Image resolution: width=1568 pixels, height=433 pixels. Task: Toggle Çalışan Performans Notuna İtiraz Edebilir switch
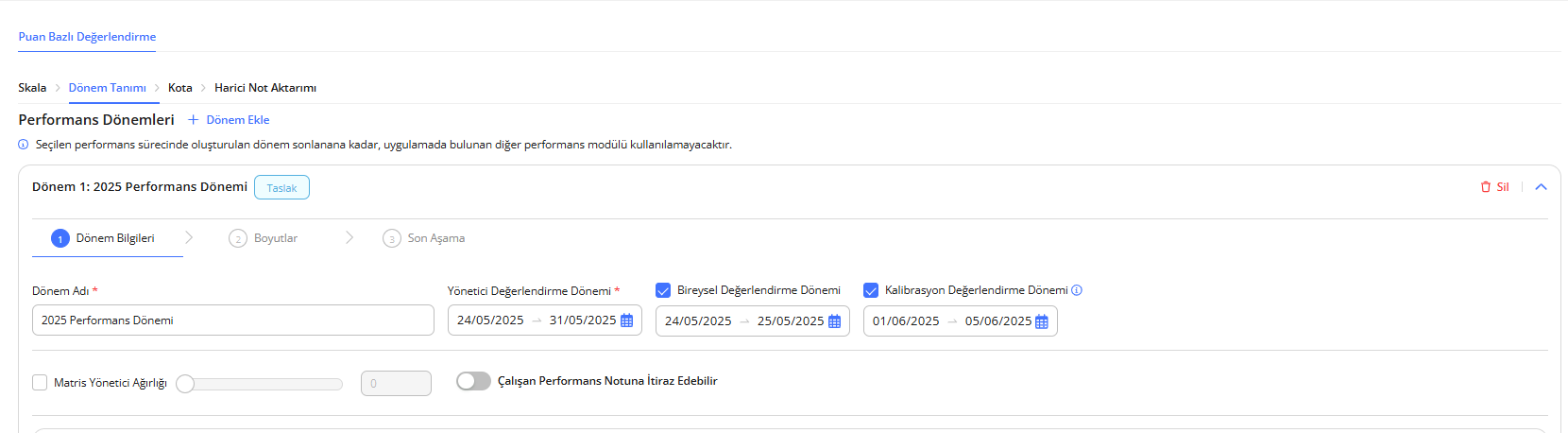point(473,381)
